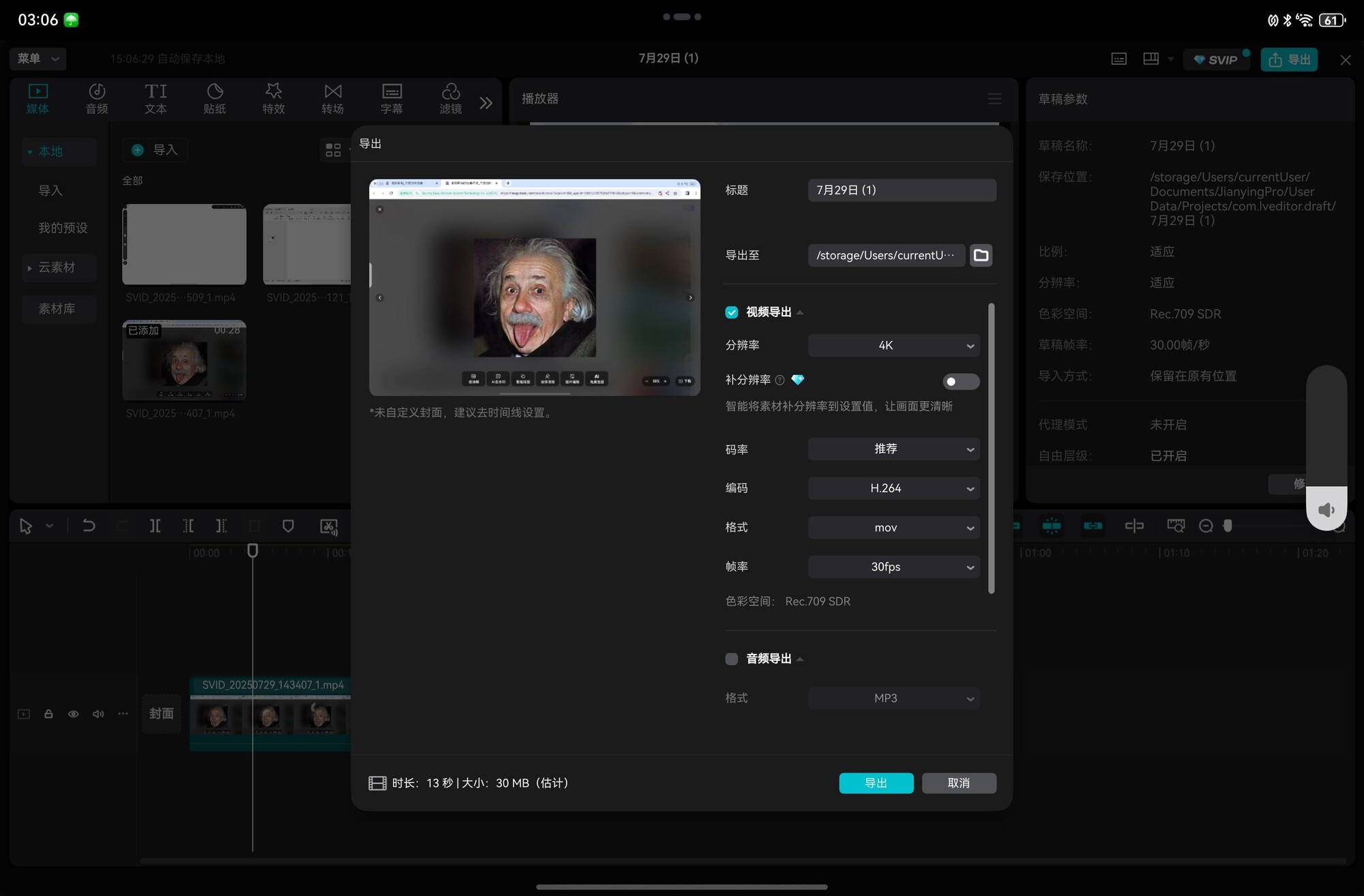Screen dimensions: 1364x896
Task: Open the 素材库 library
Action: [59, 309]
